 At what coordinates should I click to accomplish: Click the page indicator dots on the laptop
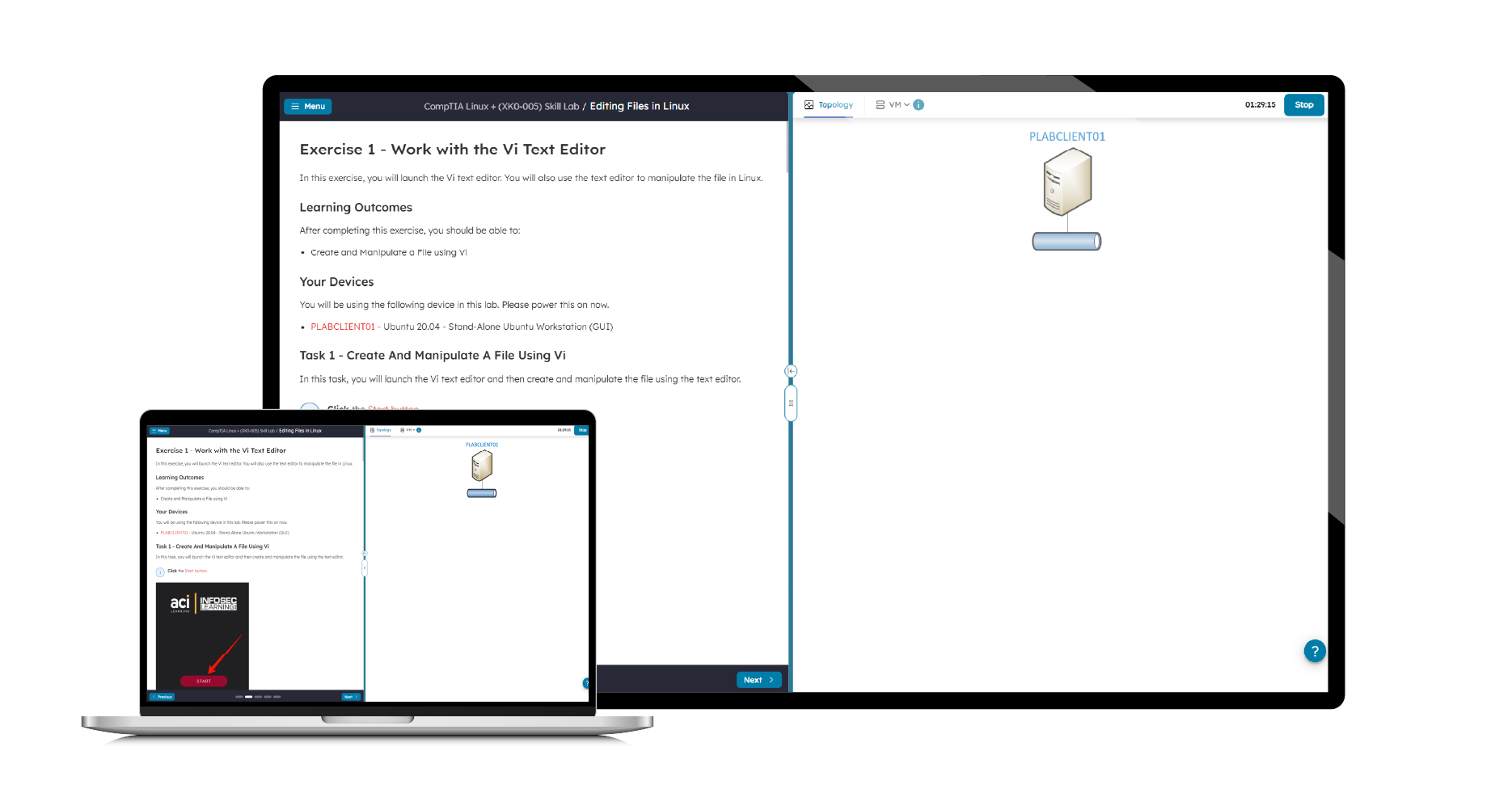(x=258, y=697)
